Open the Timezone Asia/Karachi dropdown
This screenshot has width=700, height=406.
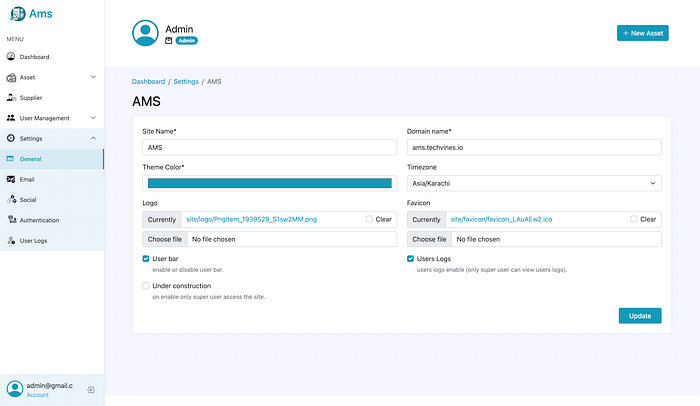point(534,183)
